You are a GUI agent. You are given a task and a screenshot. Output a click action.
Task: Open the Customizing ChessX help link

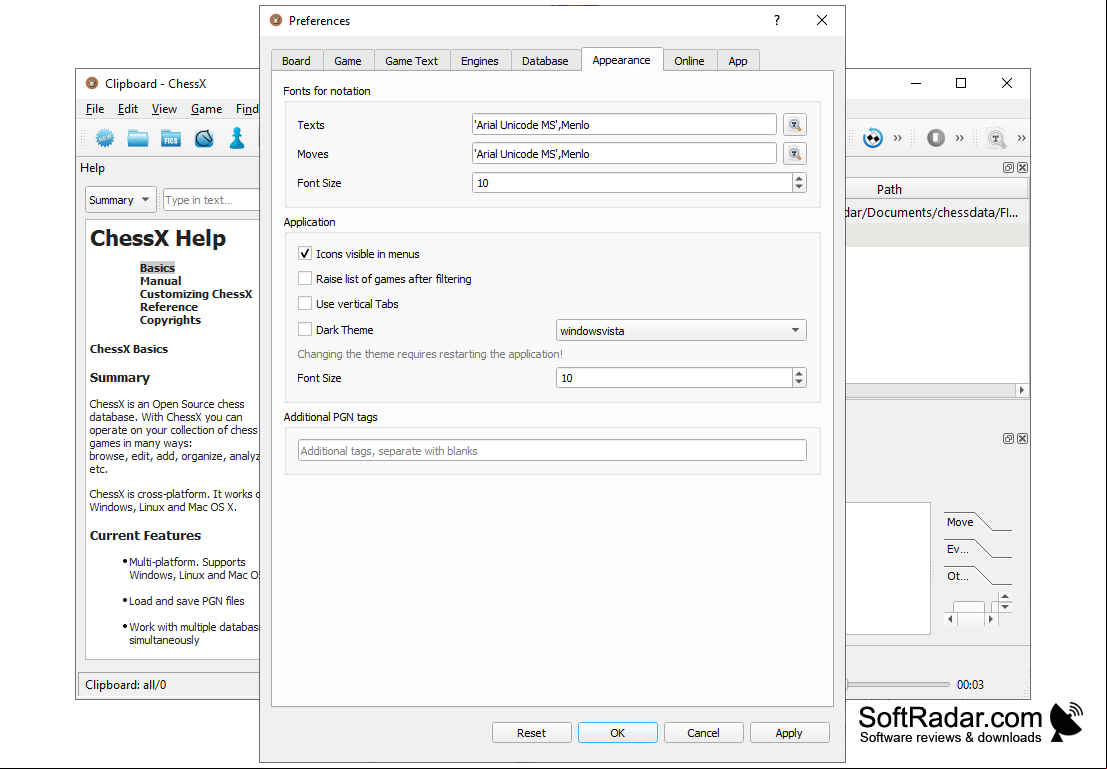(196, 294)
